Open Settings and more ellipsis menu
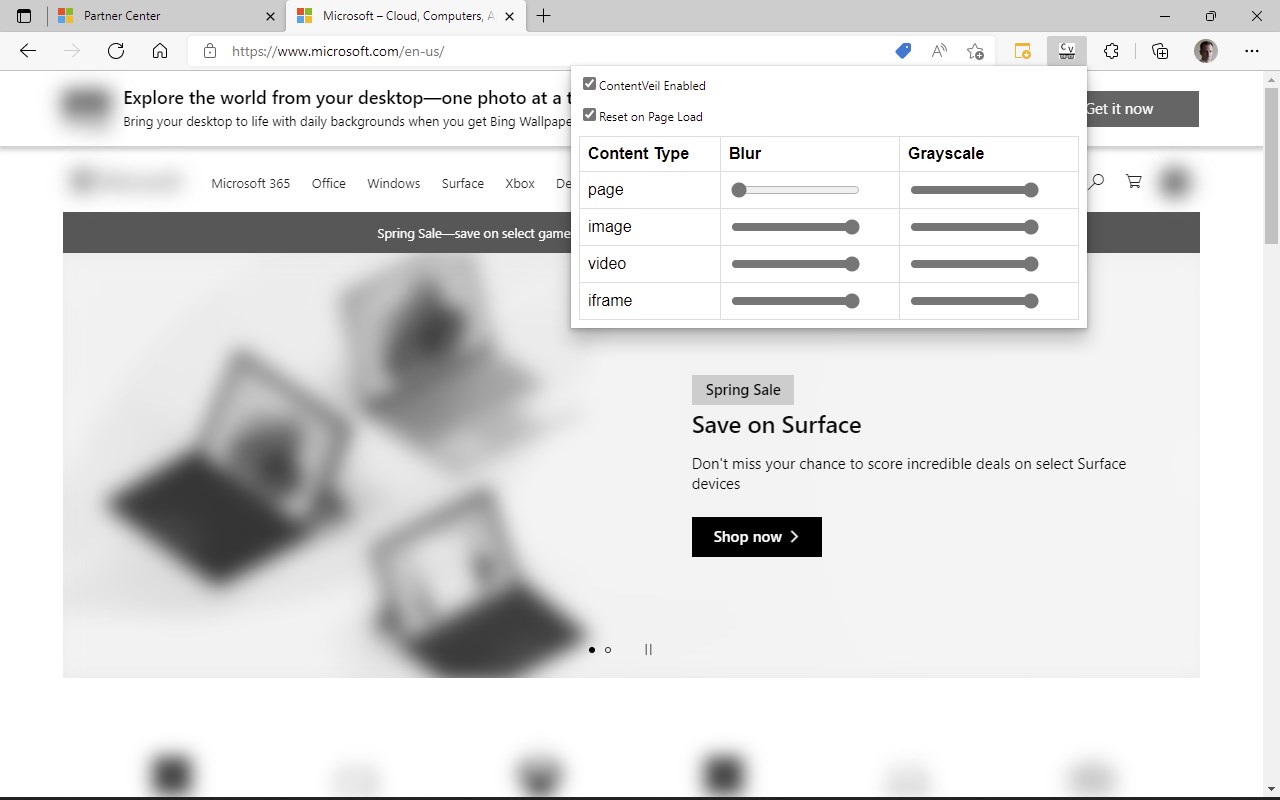This screenshot has width=1280, height=800. pyautogui.click(x=1252, y=51)
